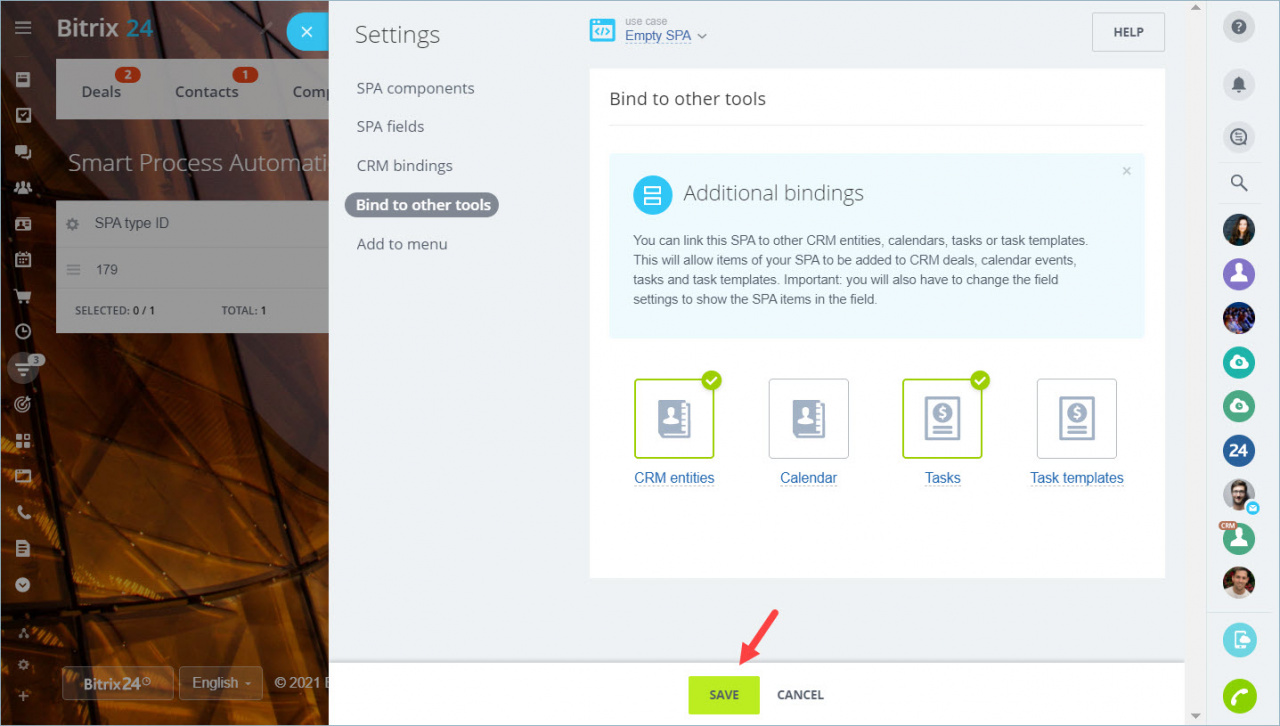The height and width of the screenshot is (726, 1280).
Task: Open sidebar settings gear icon
Action: coord(23,665)
